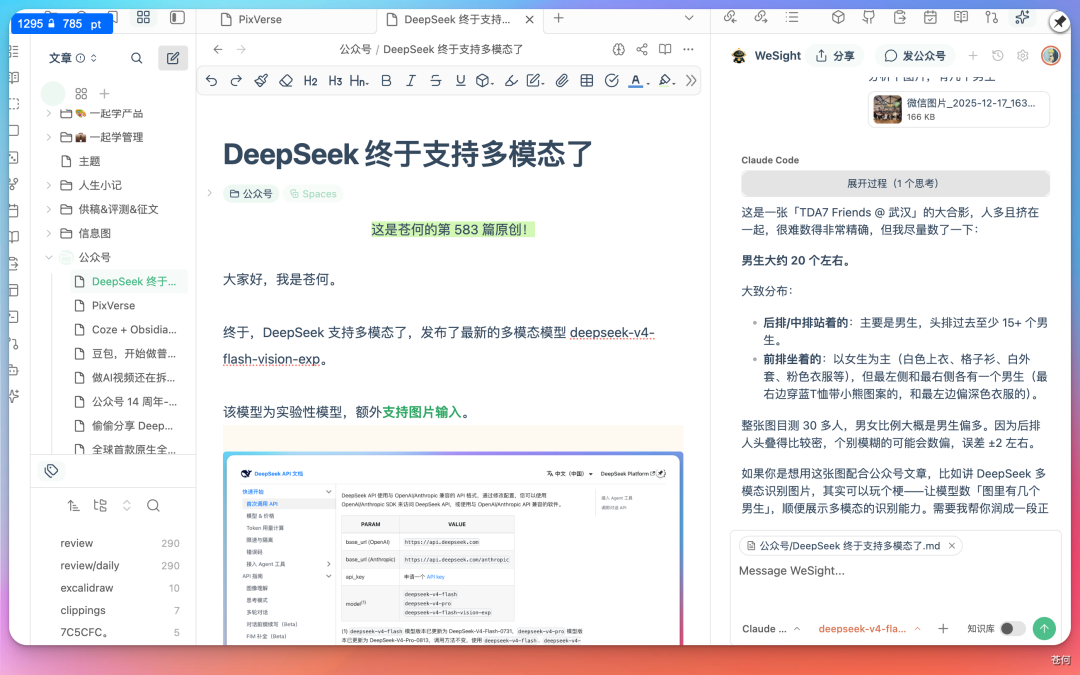Collapse the 公众号 folder
This screenshot has width=1080, height=675.
point(48,258)
